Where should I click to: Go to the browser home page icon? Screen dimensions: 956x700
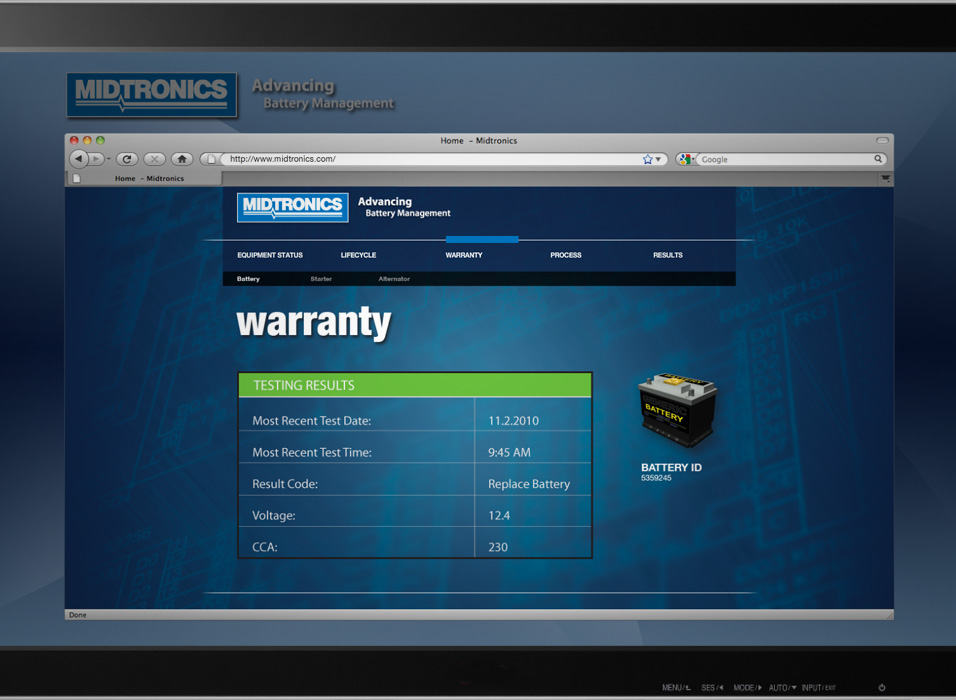tap(182, 159)
